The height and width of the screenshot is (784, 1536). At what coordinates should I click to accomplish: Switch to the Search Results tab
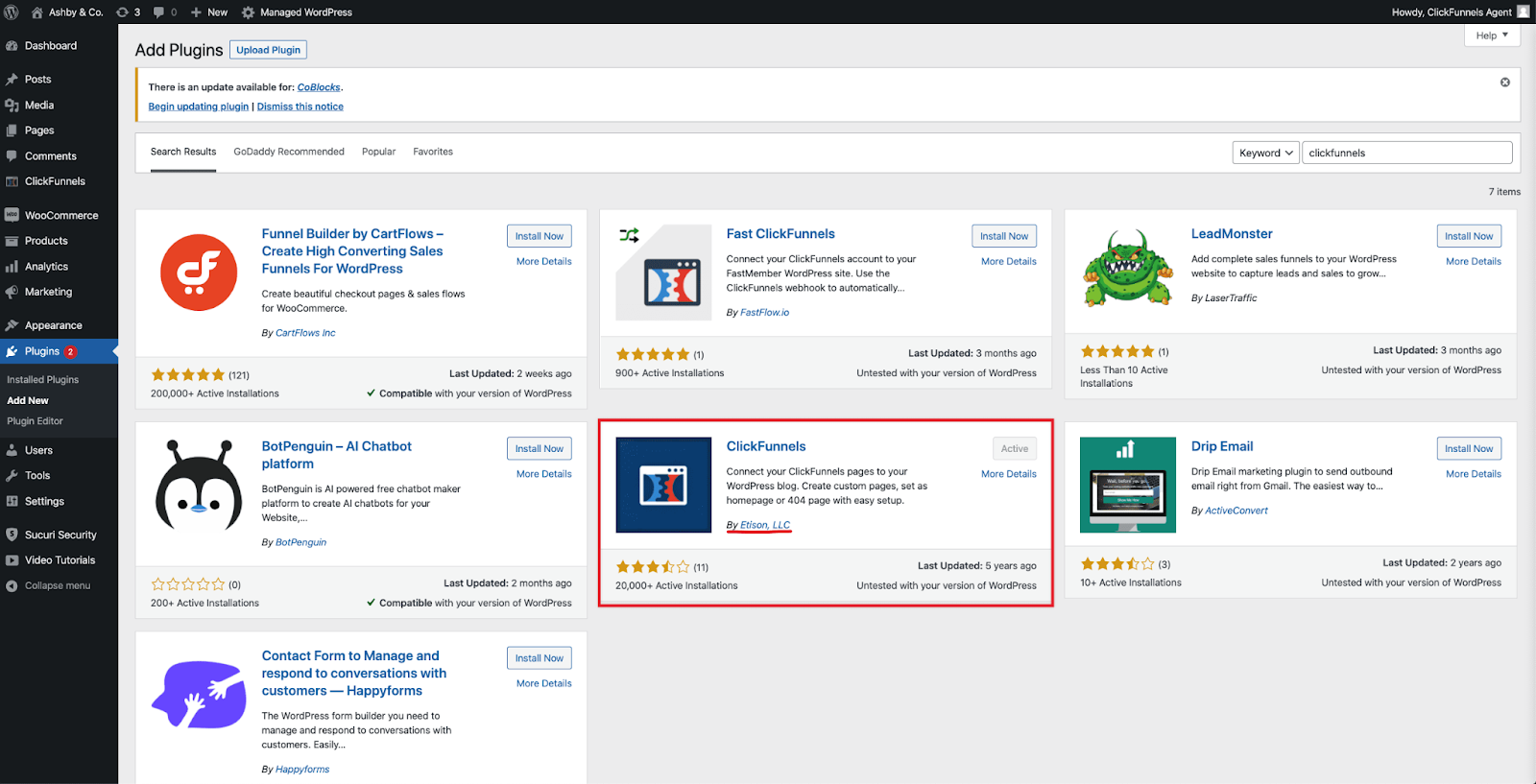click(183, 152)
